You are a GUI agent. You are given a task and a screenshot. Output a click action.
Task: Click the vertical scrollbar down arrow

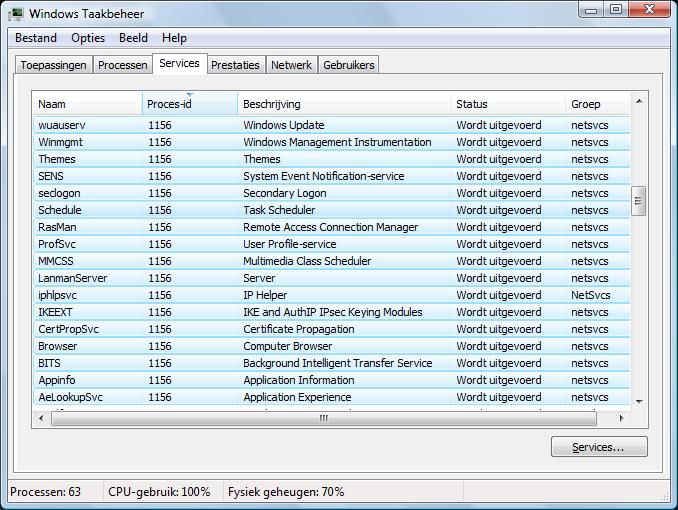(x=639, y=402)
